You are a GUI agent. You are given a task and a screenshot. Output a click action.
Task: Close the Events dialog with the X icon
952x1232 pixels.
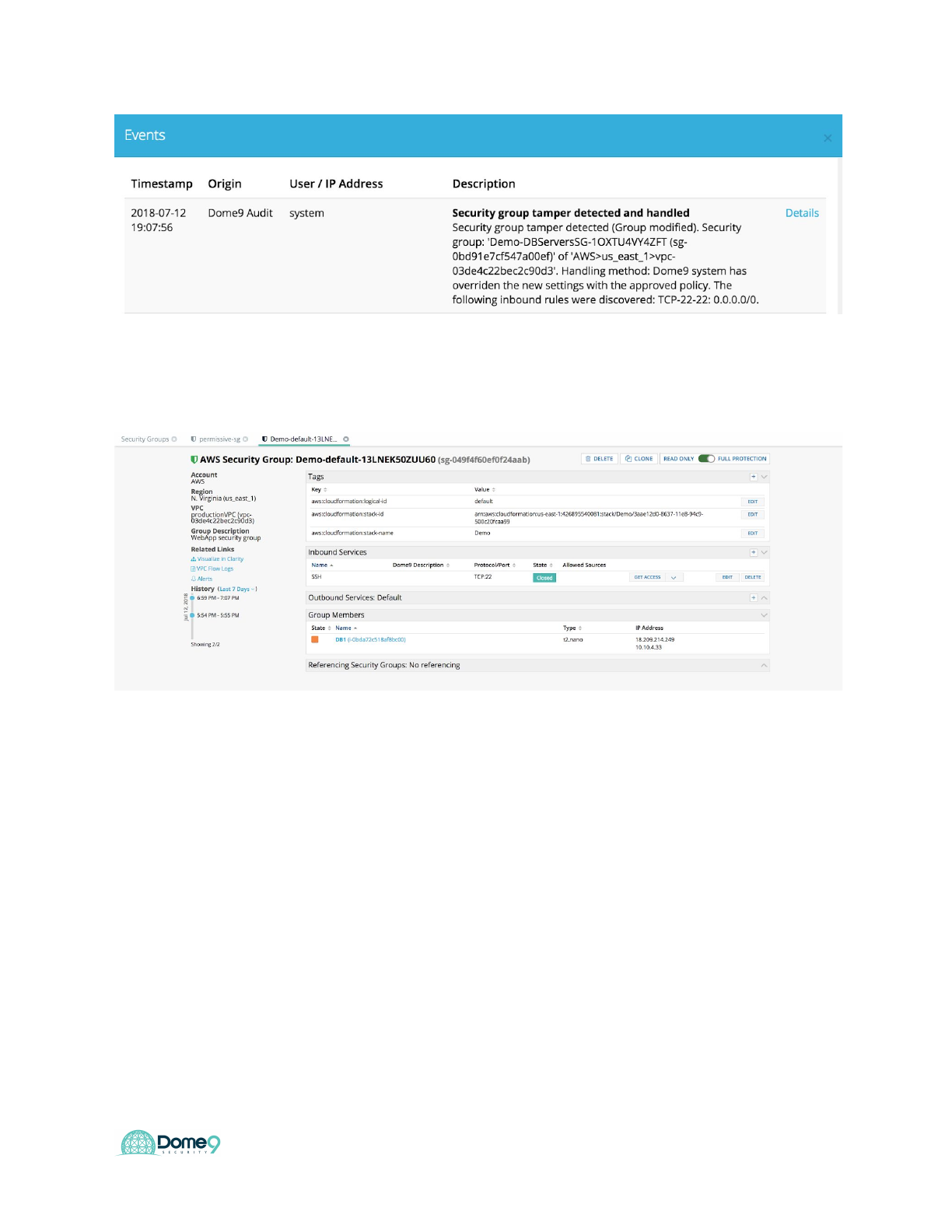pyautogui.click(x=828, y=138)
